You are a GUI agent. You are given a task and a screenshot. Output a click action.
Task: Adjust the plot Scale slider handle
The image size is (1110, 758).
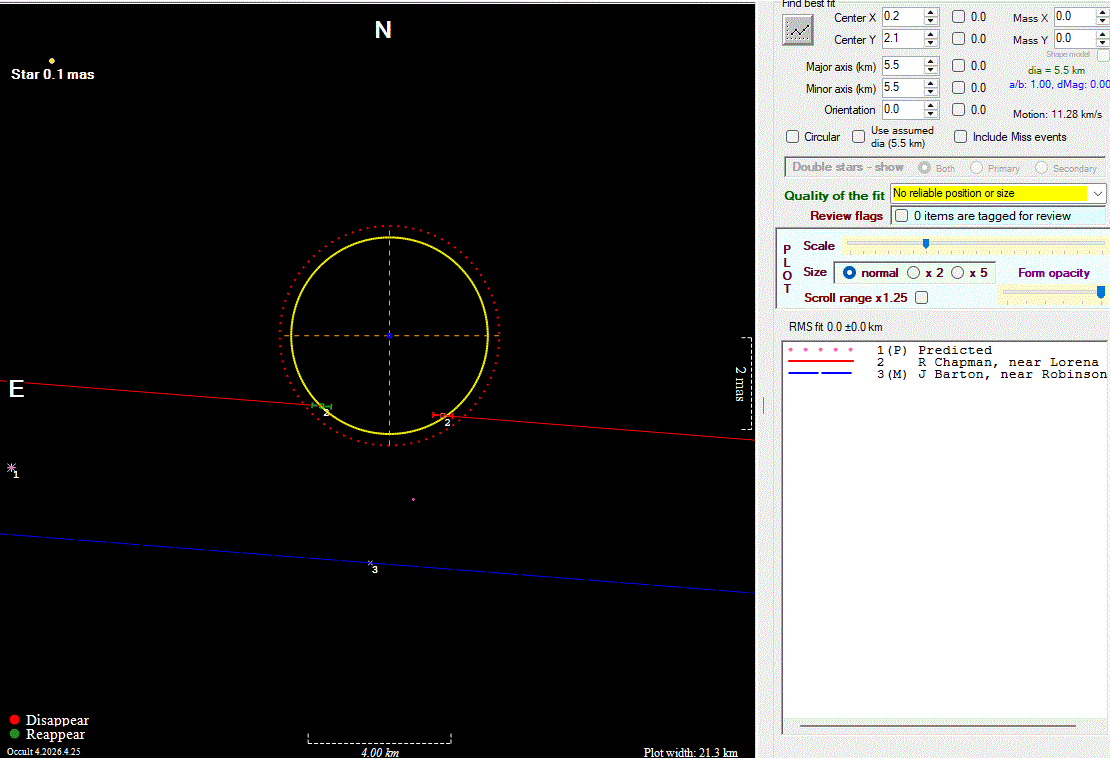pos(926,243)
